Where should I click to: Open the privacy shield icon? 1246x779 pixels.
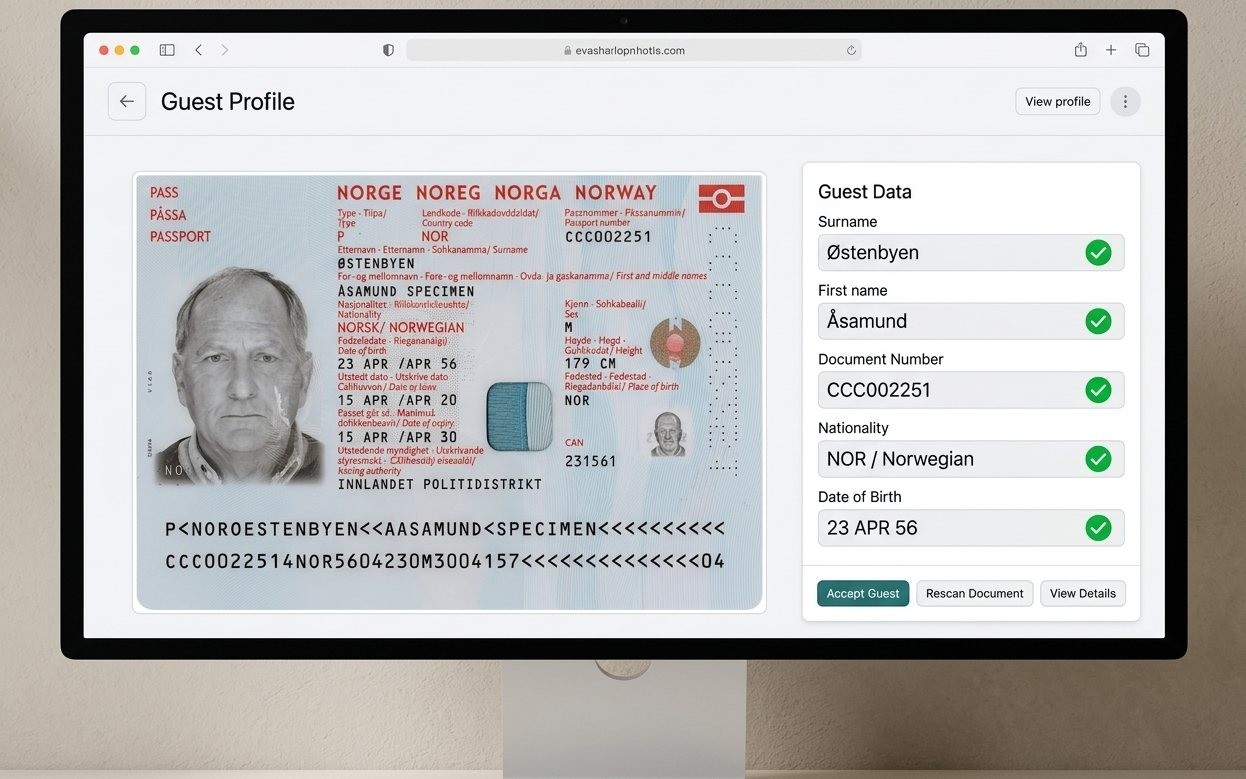click(x=388, y=50)
